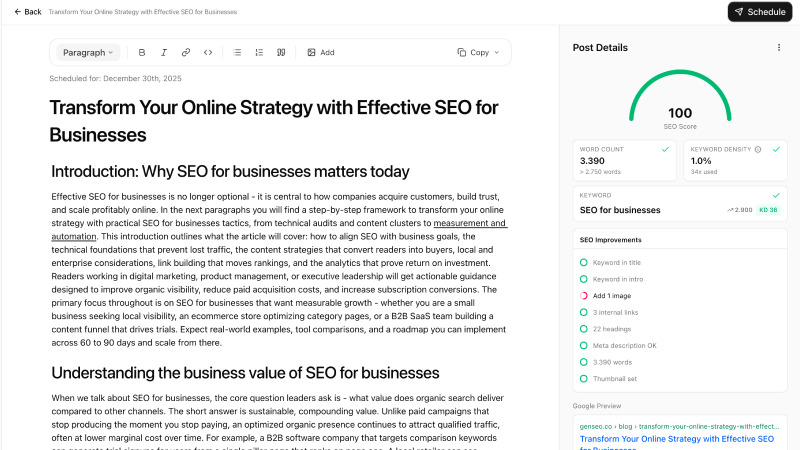Click the Scheduled for December 30th text
This screenshot has height=450, width=800.
pyautogui.click(x=115, y=79)
